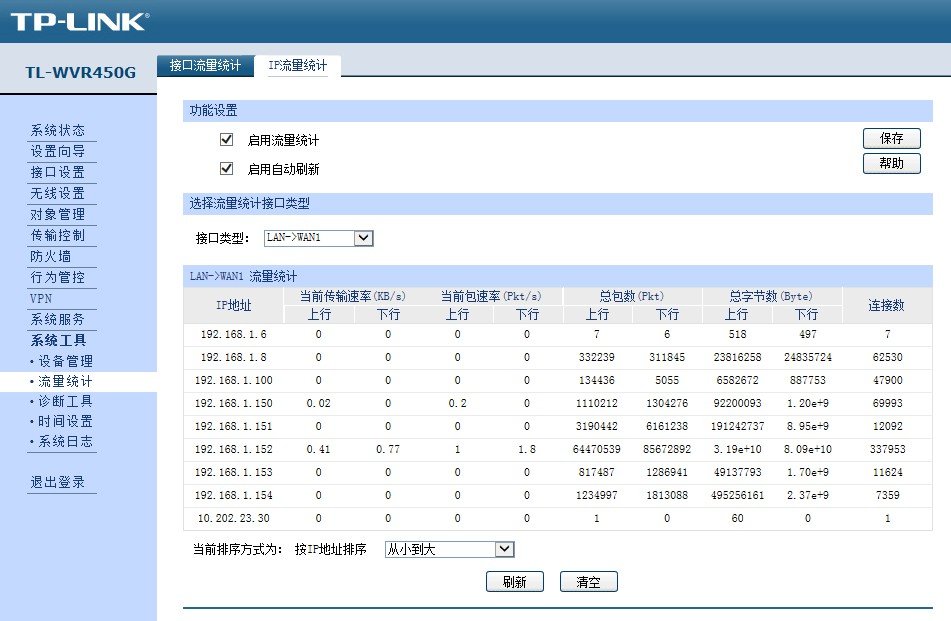Navigate to 设置向导
Screen dimensions: 951x621
58,150
